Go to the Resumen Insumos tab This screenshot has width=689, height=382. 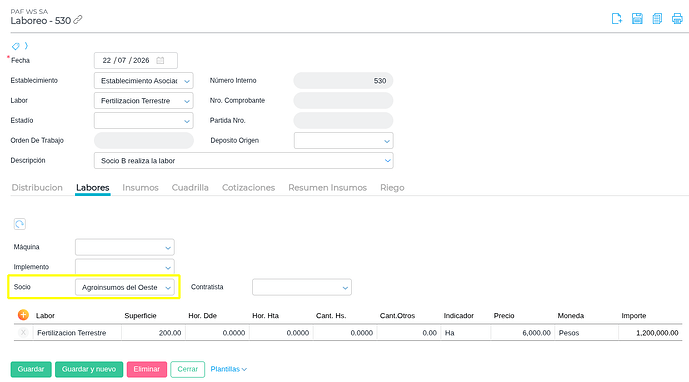tap(327, 188)
